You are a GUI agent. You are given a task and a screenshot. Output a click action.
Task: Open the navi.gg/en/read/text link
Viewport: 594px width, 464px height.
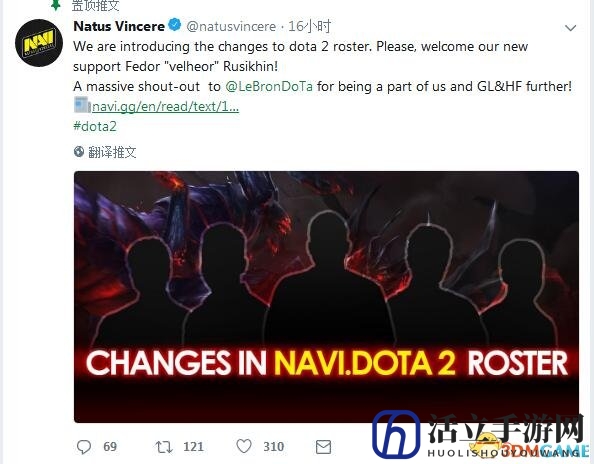(165, 107)
